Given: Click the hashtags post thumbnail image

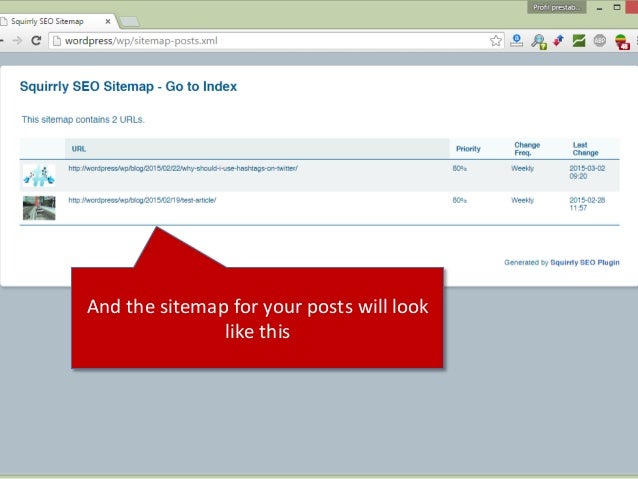Looking at the screenshot, I should point(39,176).
